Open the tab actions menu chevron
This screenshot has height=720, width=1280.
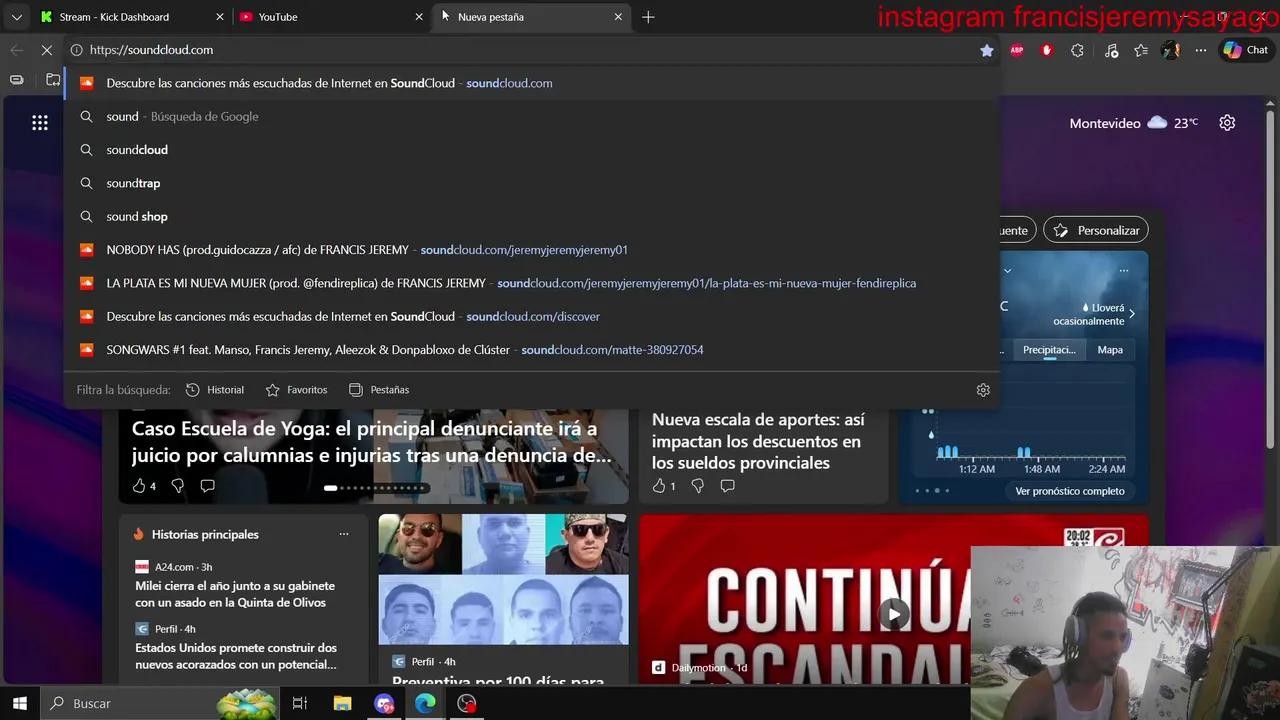16,17
